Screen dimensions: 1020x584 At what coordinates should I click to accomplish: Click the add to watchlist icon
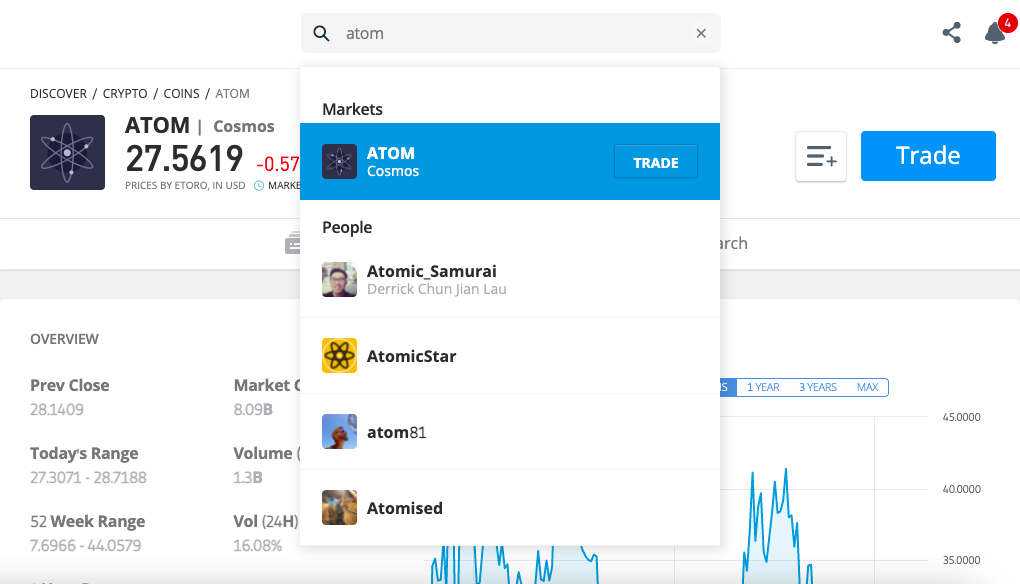click(821, 156)
